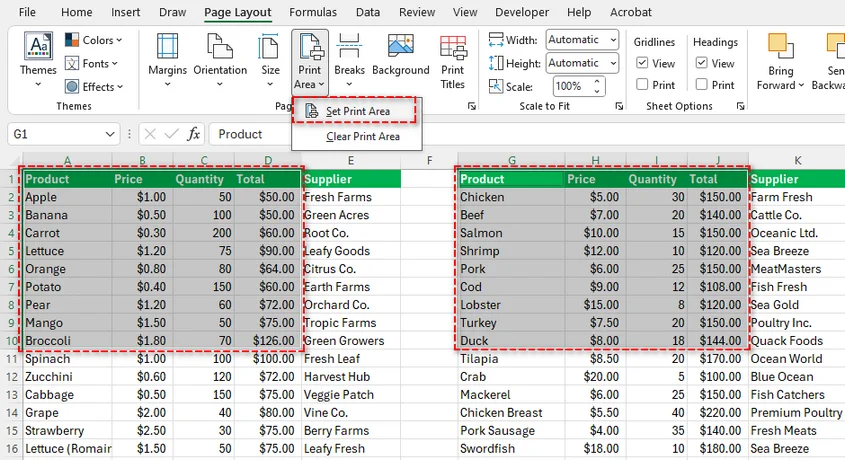This screenshot has height=460, width=845.
Task: Switch to the Formulas tab
Action: [313, 13]
